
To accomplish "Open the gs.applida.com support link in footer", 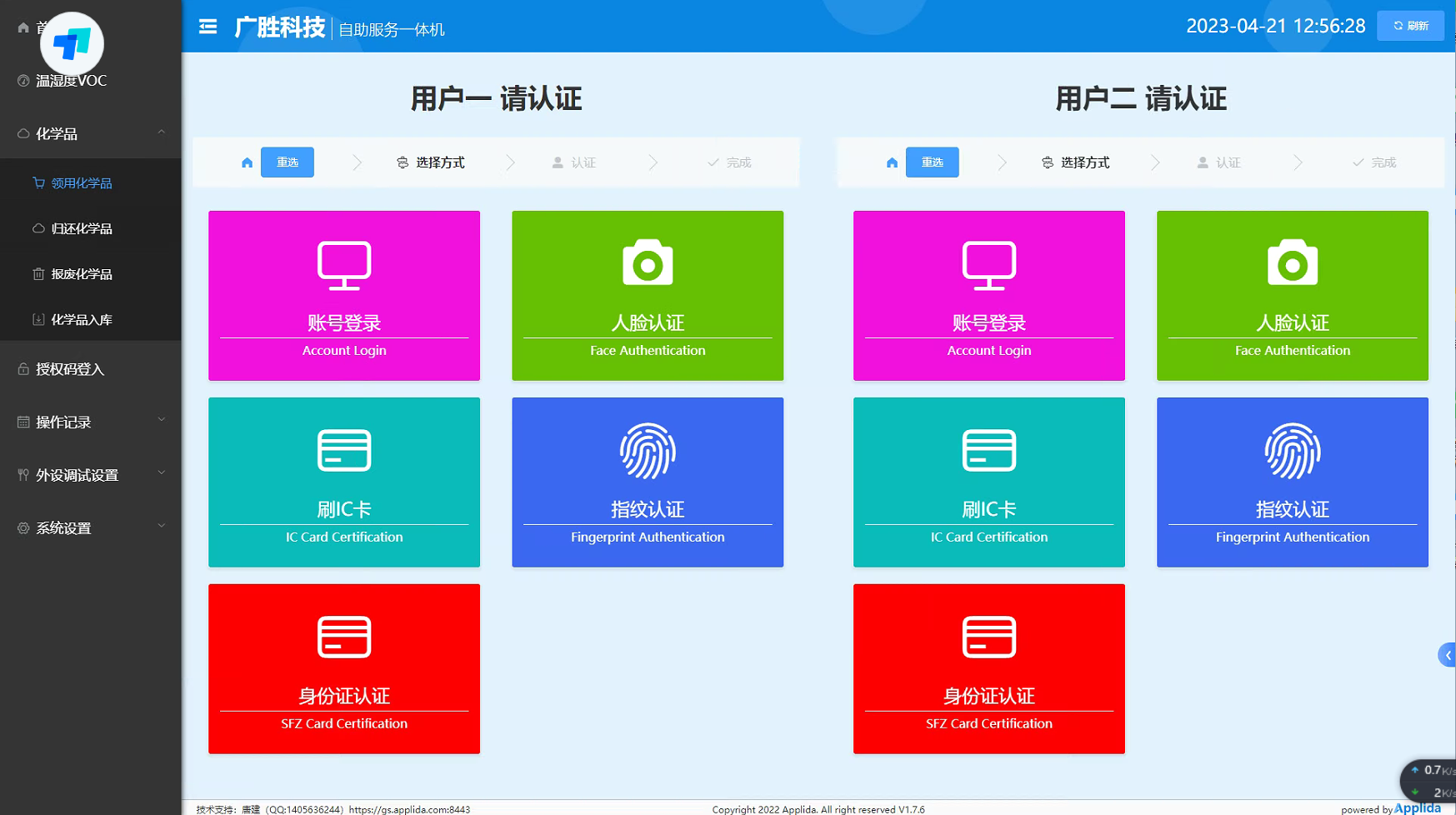I will (409, 809).
